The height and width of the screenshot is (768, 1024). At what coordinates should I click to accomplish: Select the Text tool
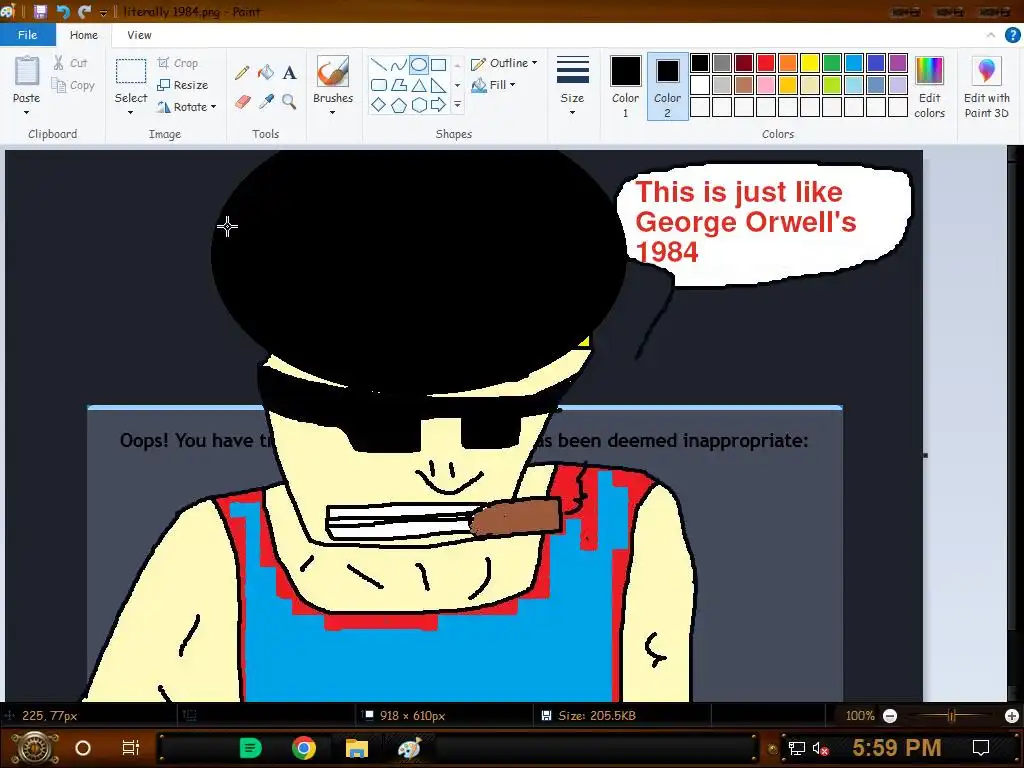289,72
